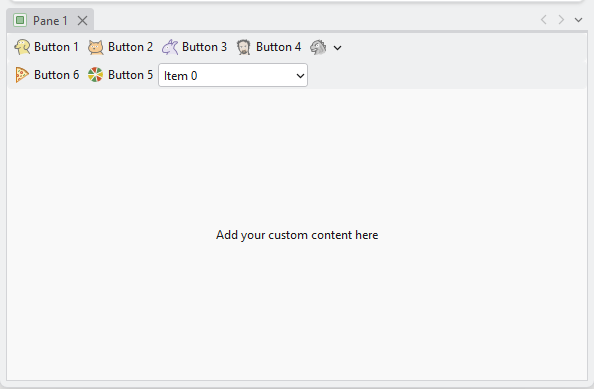Open the Item 0 combo box

(233, 75)
